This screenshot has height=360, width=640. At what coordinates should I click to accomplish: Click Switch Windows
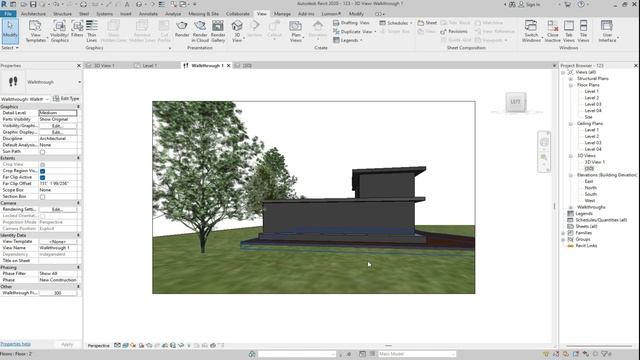531,31
